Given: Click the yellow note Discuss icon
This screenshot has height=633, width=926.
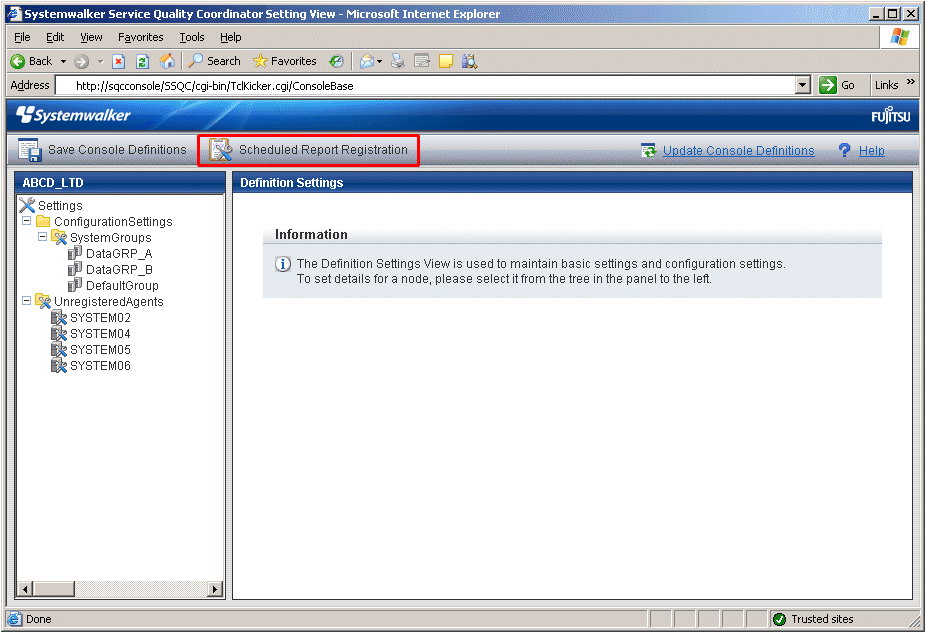Looking at the screenshot, I should pyautogui.click(x=446, y=61).
